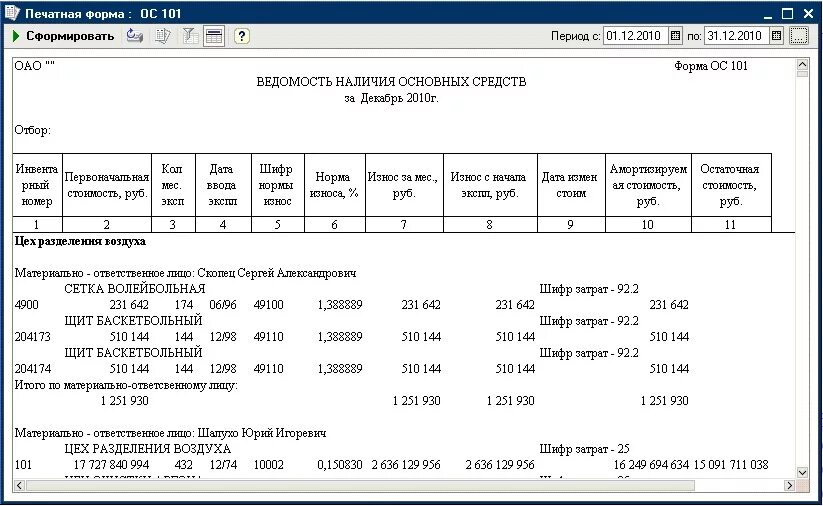Viewport: 823px width, 506px height.
Task: Click the Шифр нормы износ column header
Action: pyautogui.click(x=277, y=185)
